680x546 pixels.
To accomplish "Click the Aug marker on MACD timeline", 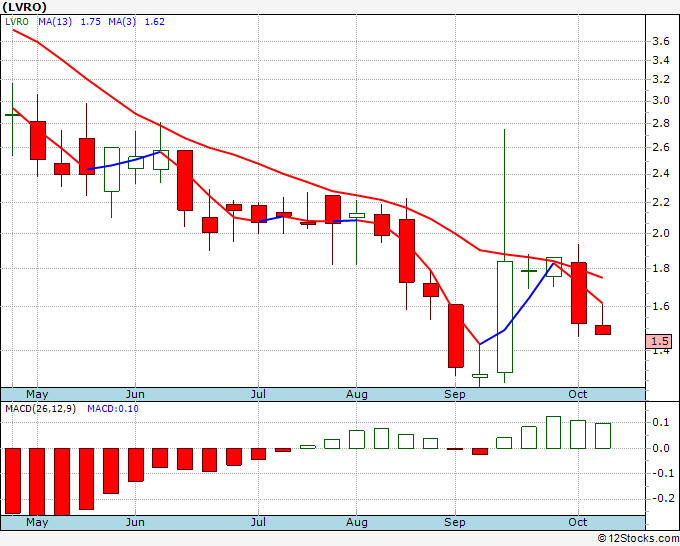I will (356, 522).
